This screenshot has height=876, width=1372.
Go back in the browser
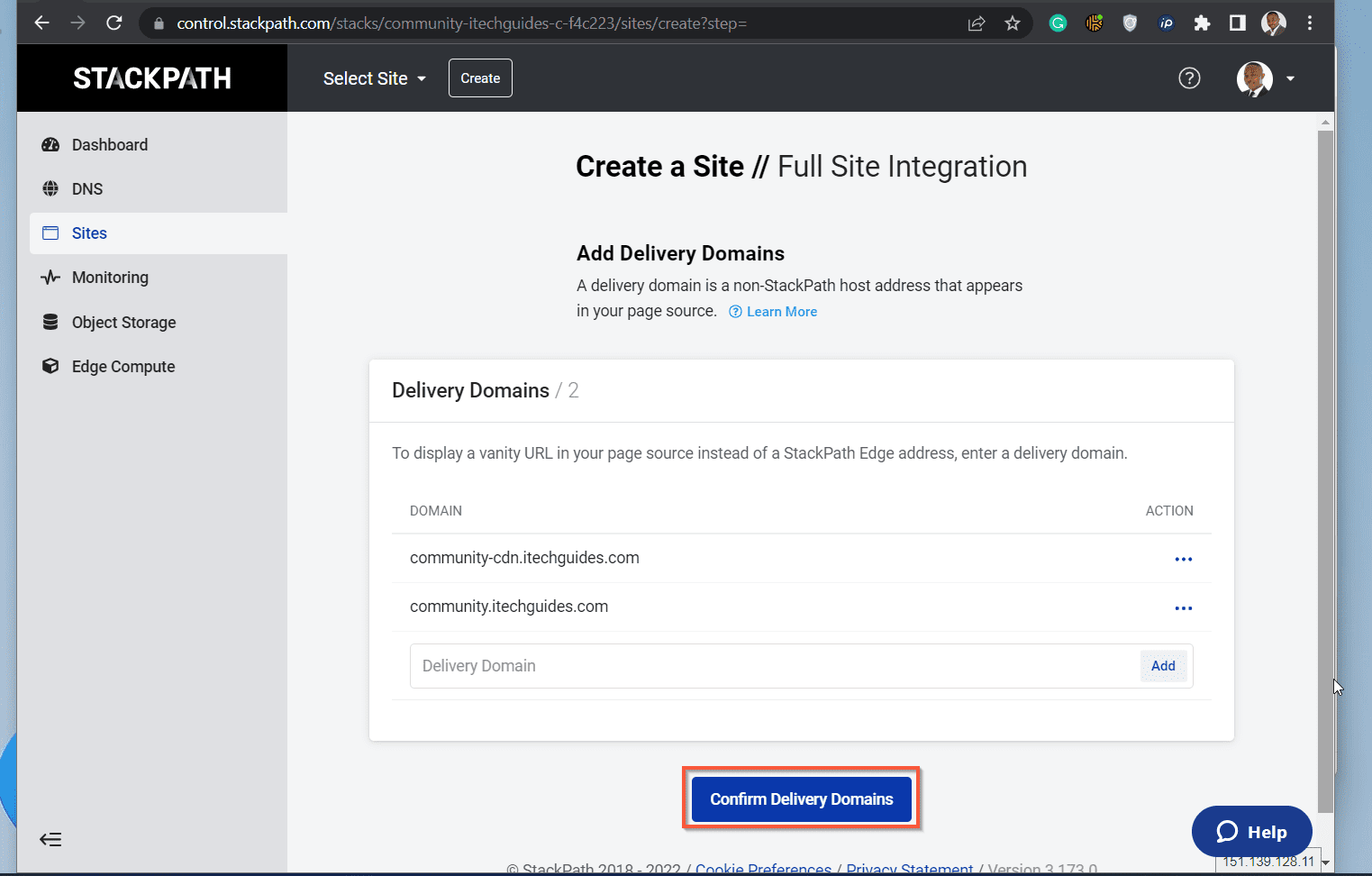41,23
